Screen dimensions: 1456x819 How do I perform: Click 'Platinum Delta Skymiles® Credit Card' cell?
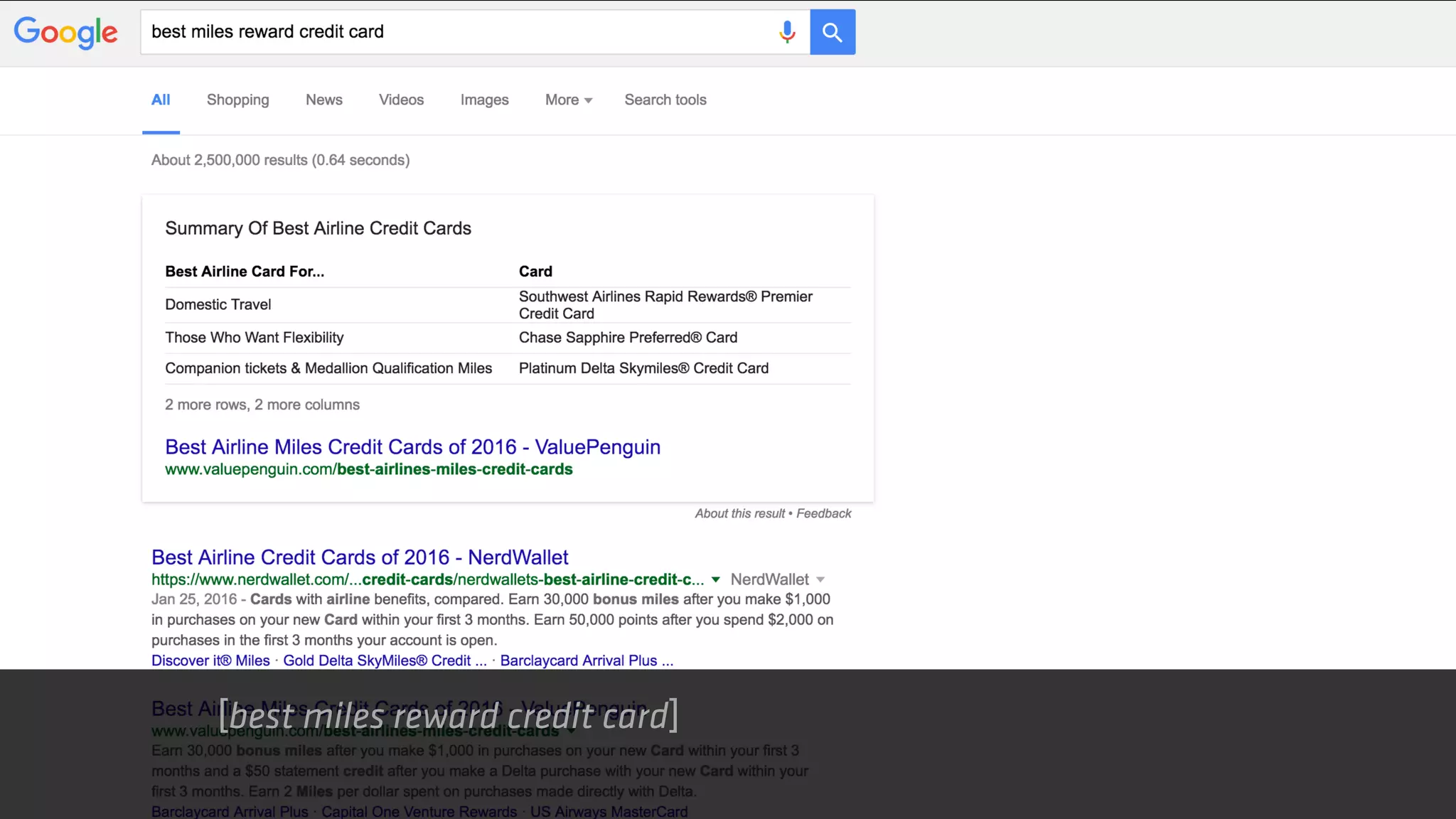[644, 368]
